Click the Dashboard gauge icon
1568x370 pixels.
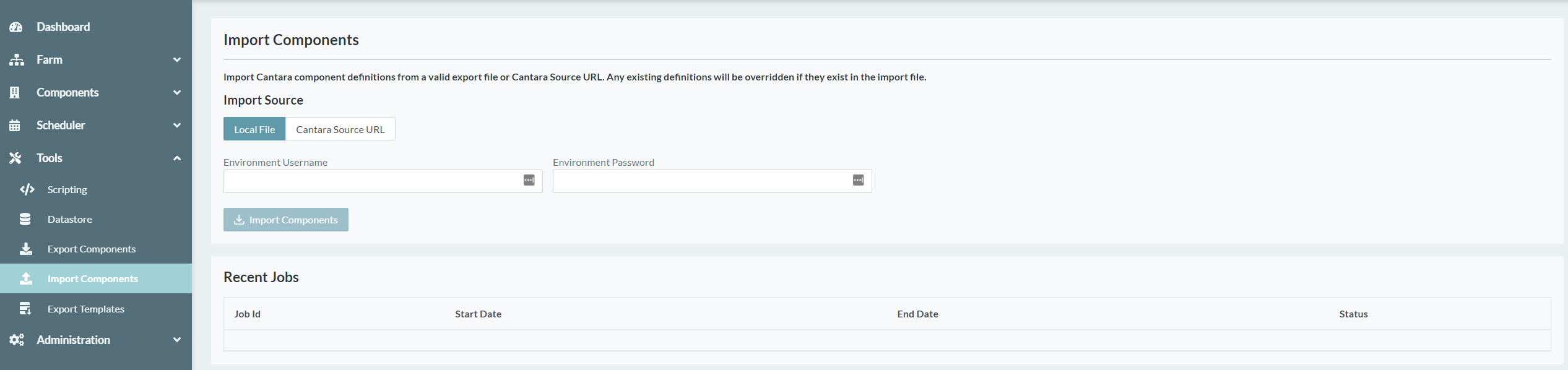coord(16,27)
